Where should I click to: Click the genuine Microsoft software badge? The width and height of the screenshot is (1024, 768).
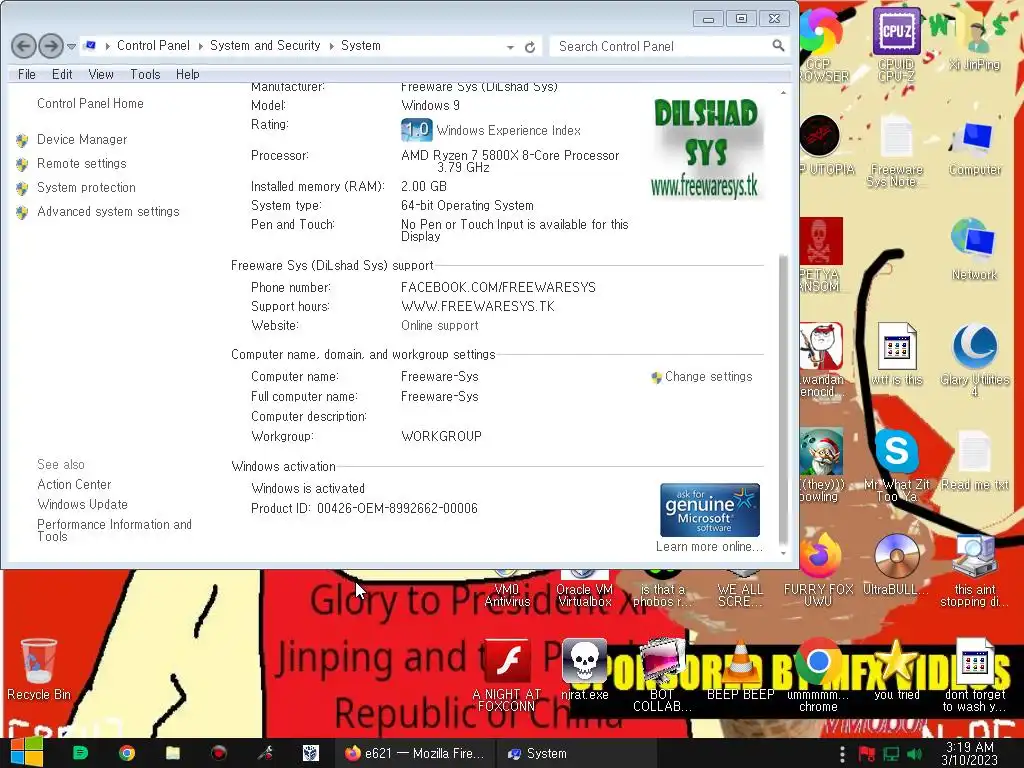tap(710, 510)
